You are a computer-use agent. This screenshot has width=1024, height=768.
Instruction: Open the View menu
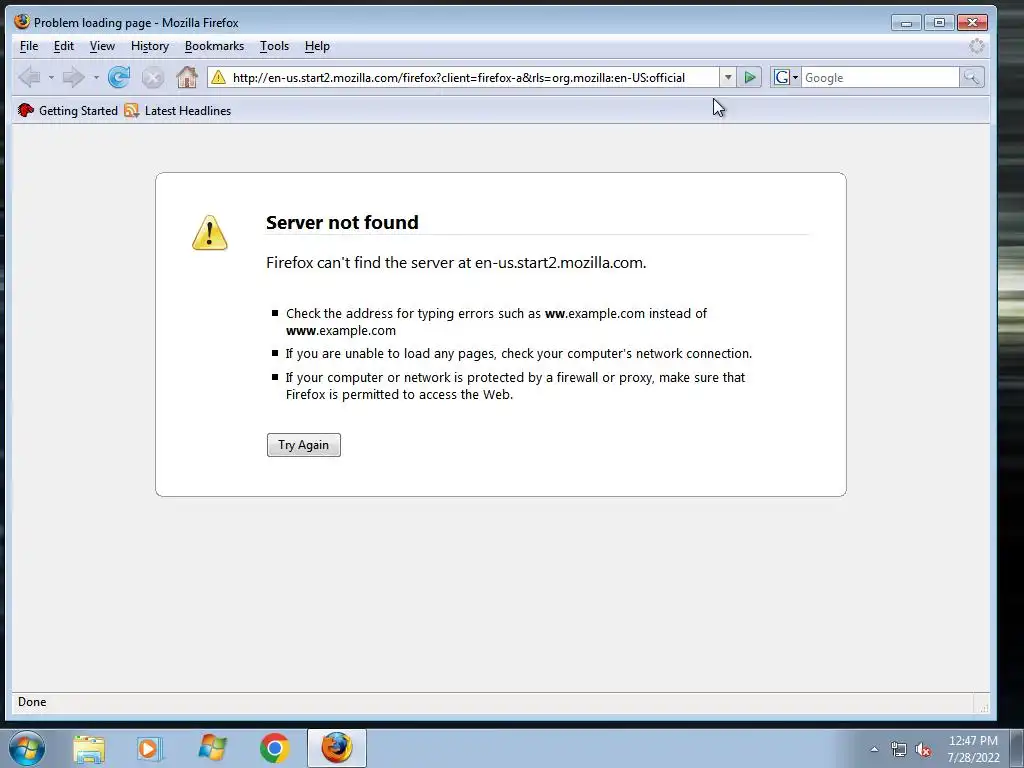[x=102, y=46]
